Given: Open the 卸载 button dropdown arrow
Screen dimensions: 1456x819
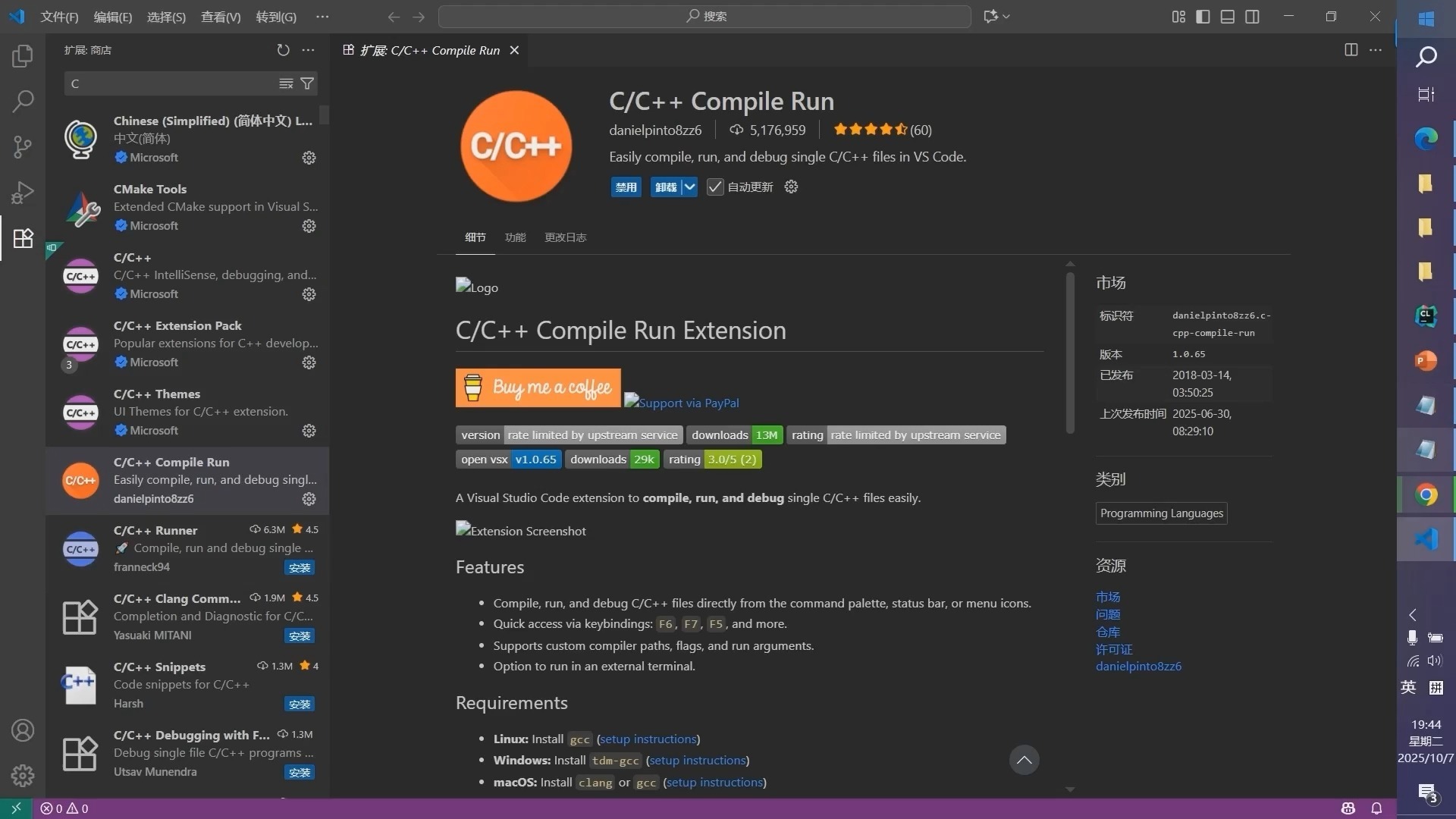Looking at the screenshot, I should (x=689, y=187).
